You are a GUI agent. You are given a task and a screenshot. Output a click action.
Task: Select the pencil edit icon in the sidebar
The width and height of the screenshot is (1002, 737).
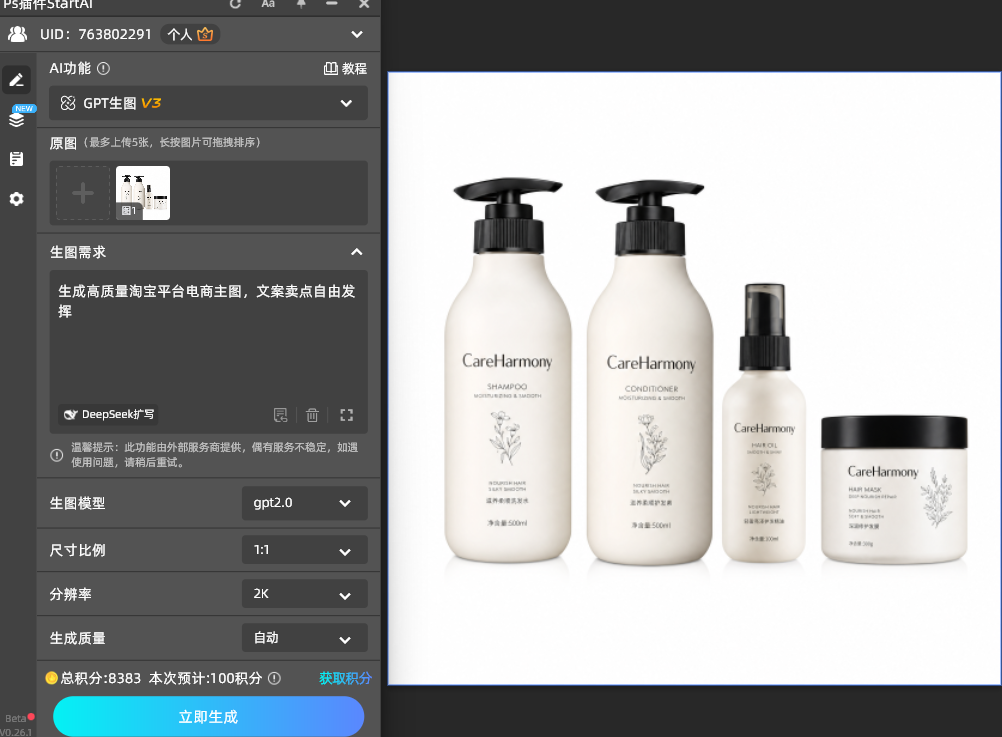click(17, 80)
